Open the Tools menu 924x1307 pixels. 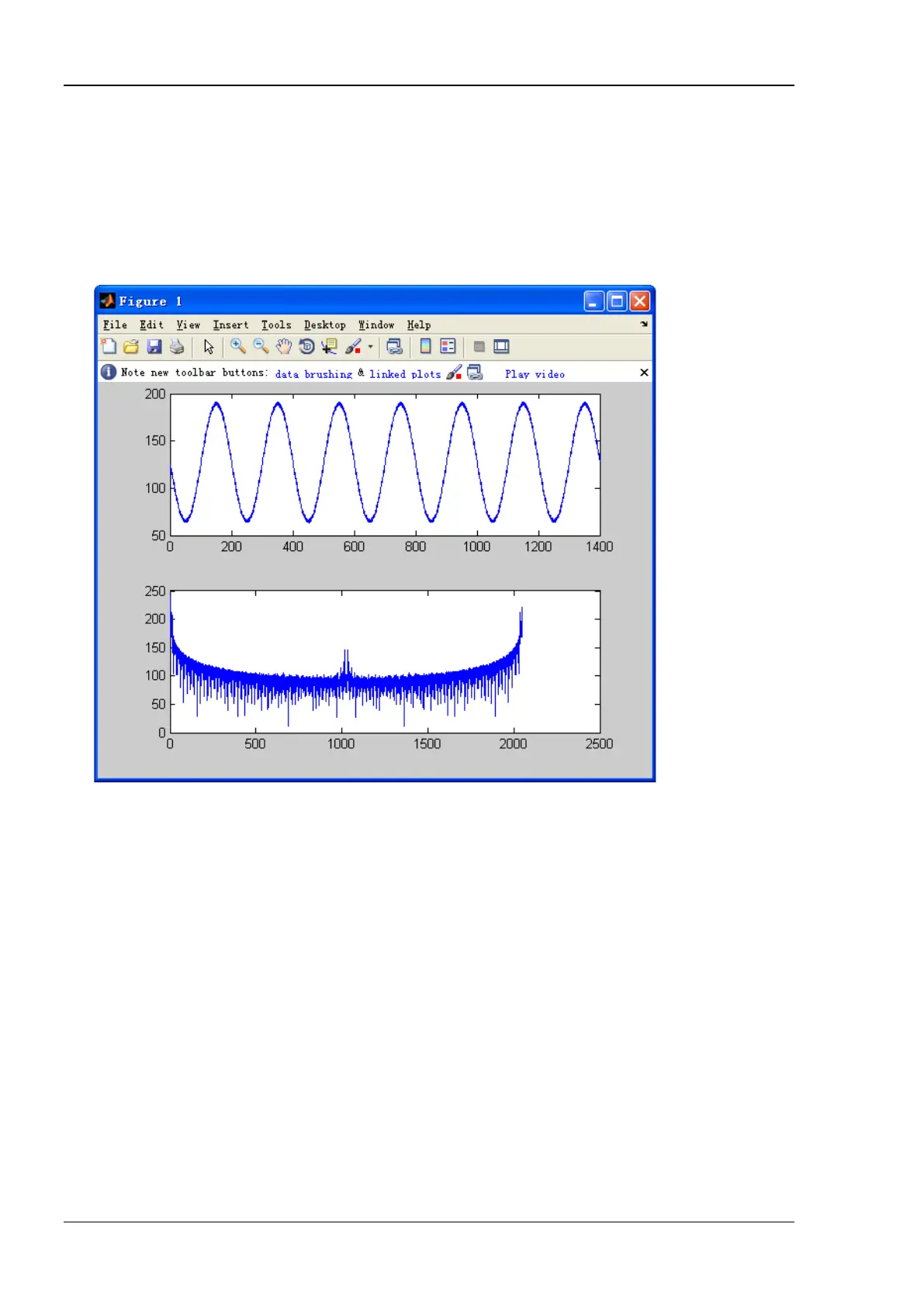point(276,325)
